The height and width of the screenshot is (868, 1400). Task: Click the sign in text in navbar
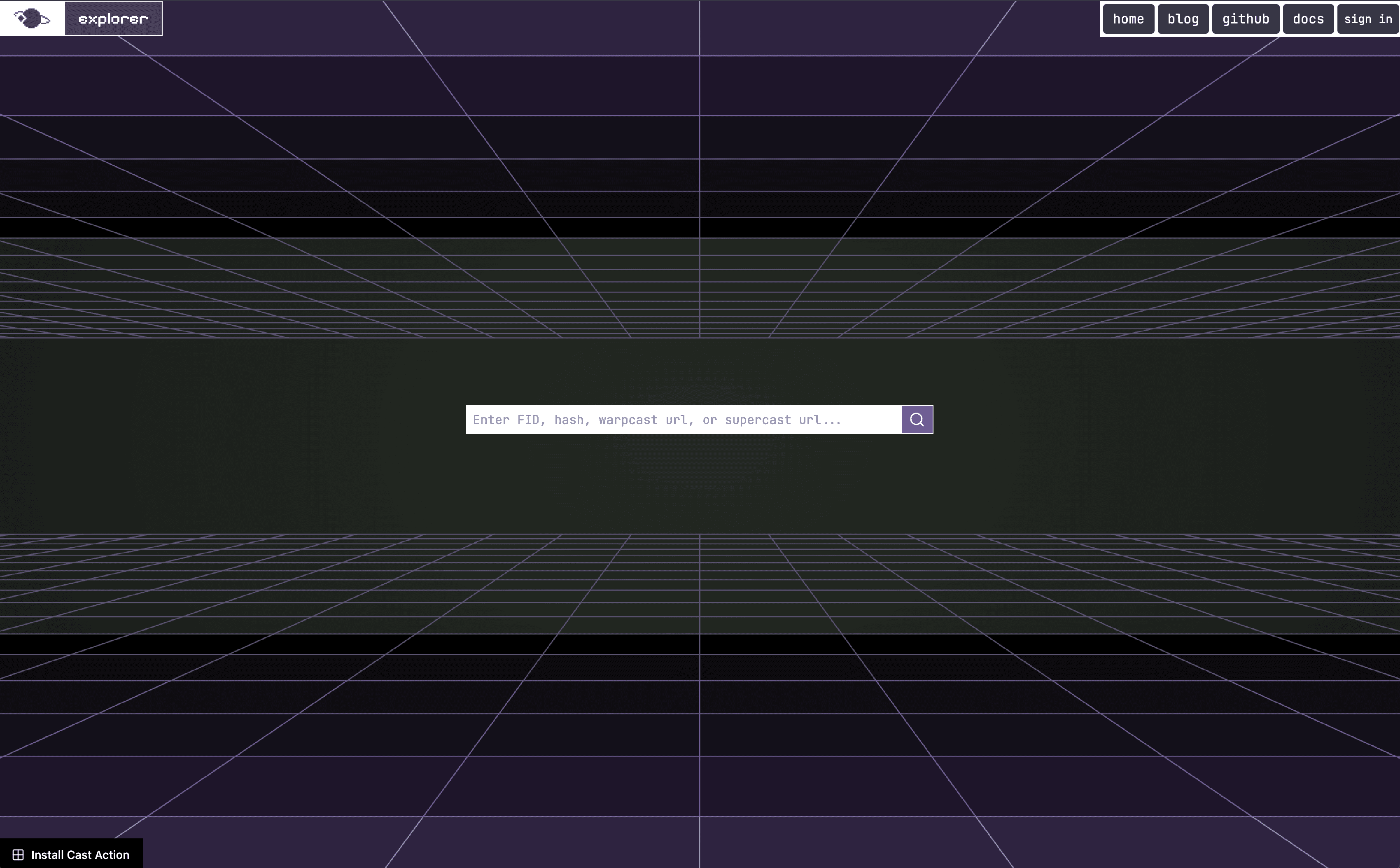tap(1368, 19)
